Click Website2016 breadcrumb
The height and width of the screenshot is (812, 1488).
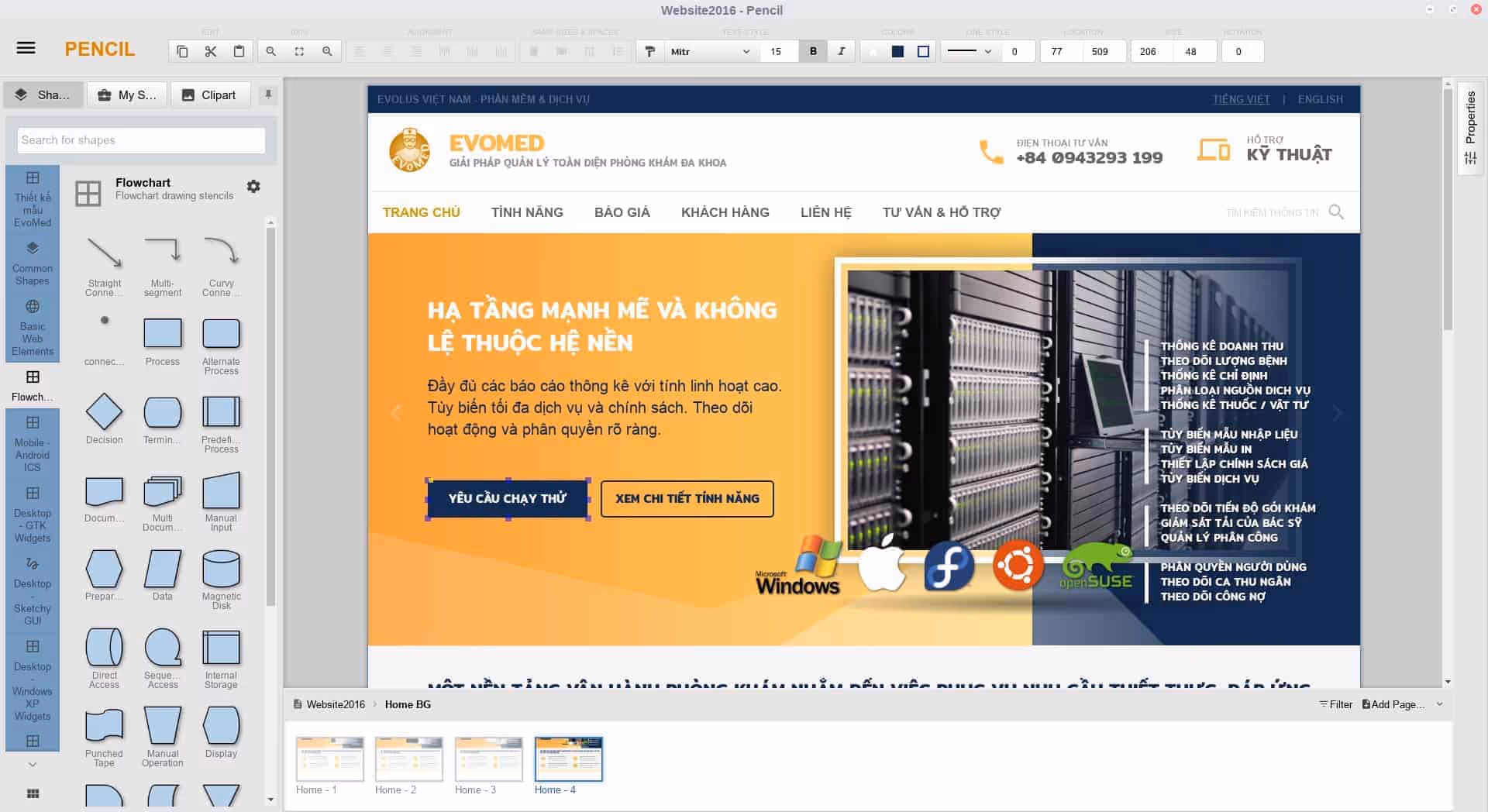(x=335, y=704)
